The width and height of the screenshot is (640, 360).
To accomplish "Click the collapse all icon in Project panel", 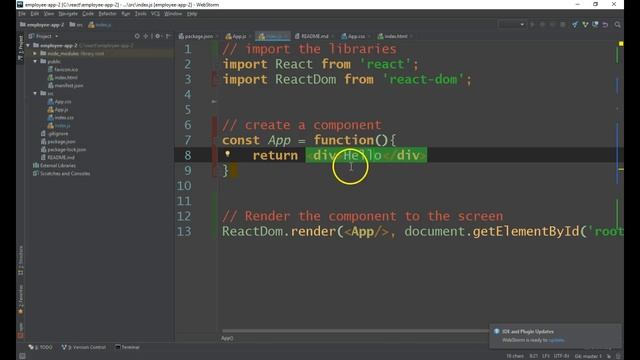I will pyautogui.click(x=147, y=36).
